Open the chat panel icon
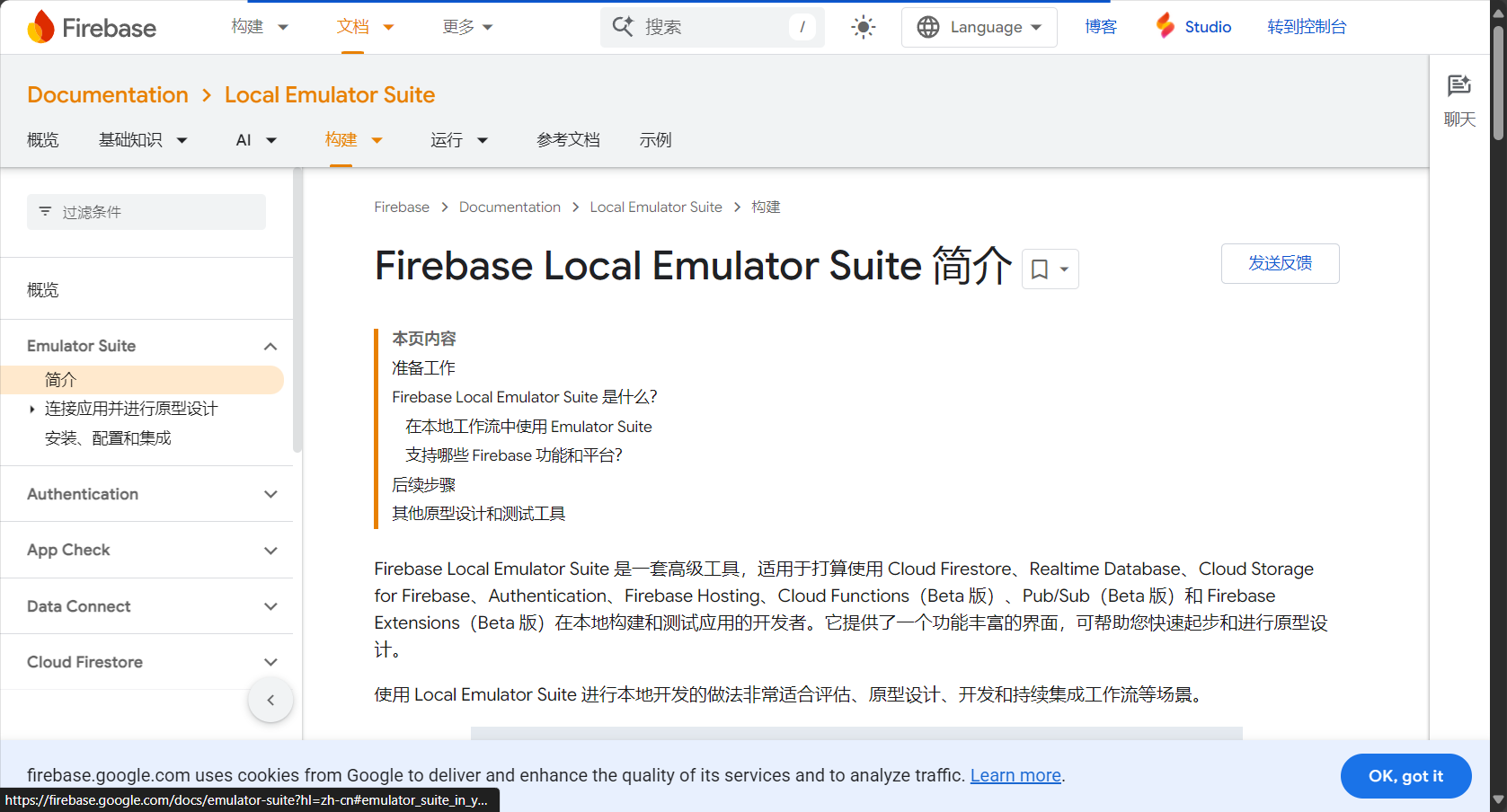The image size is (1507, 812). point(1458,85)
